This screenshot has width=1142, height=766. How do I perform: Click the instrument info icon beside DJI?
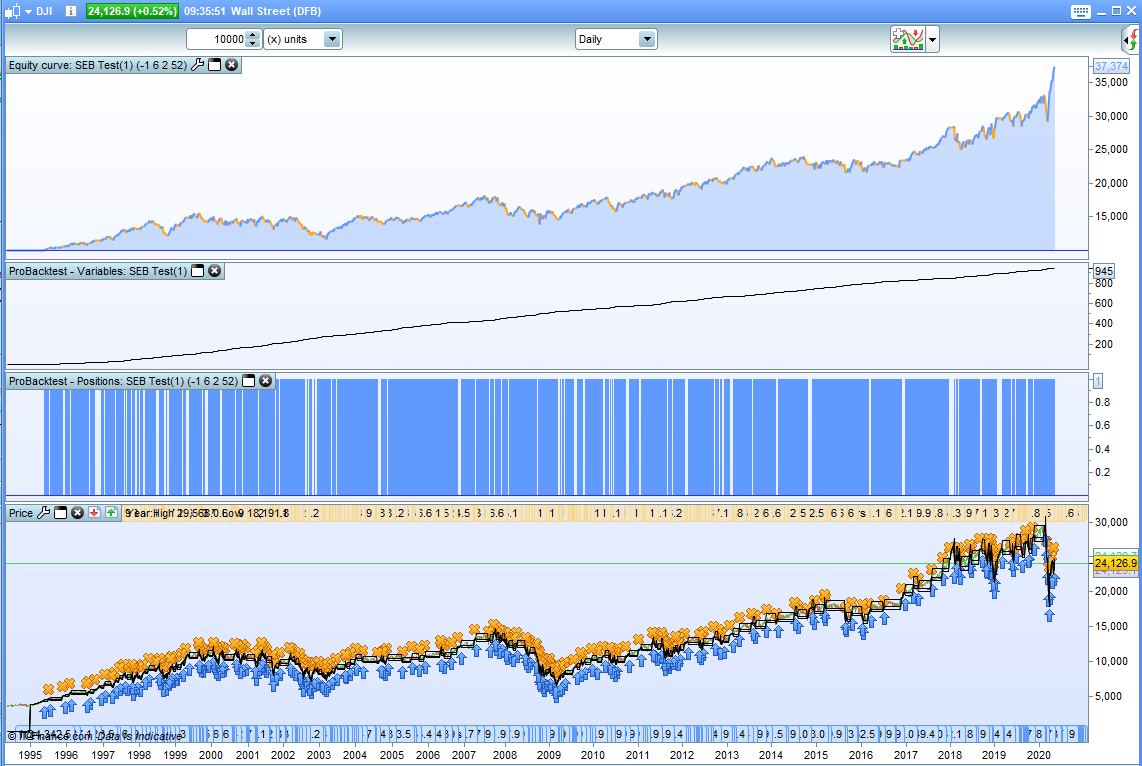71,12
